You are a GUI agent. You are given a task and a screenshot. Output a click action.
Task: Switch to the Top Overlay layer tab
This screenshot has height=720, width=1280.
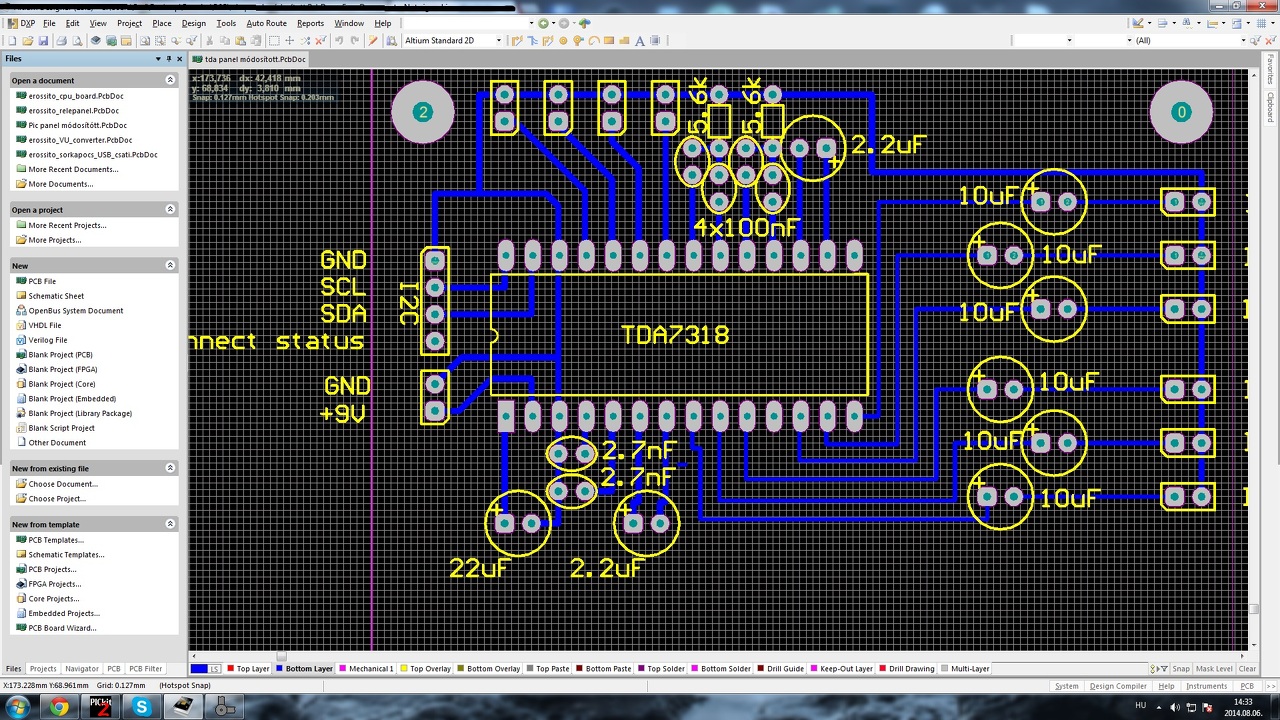pyautogui.click(x=426, y=669)
